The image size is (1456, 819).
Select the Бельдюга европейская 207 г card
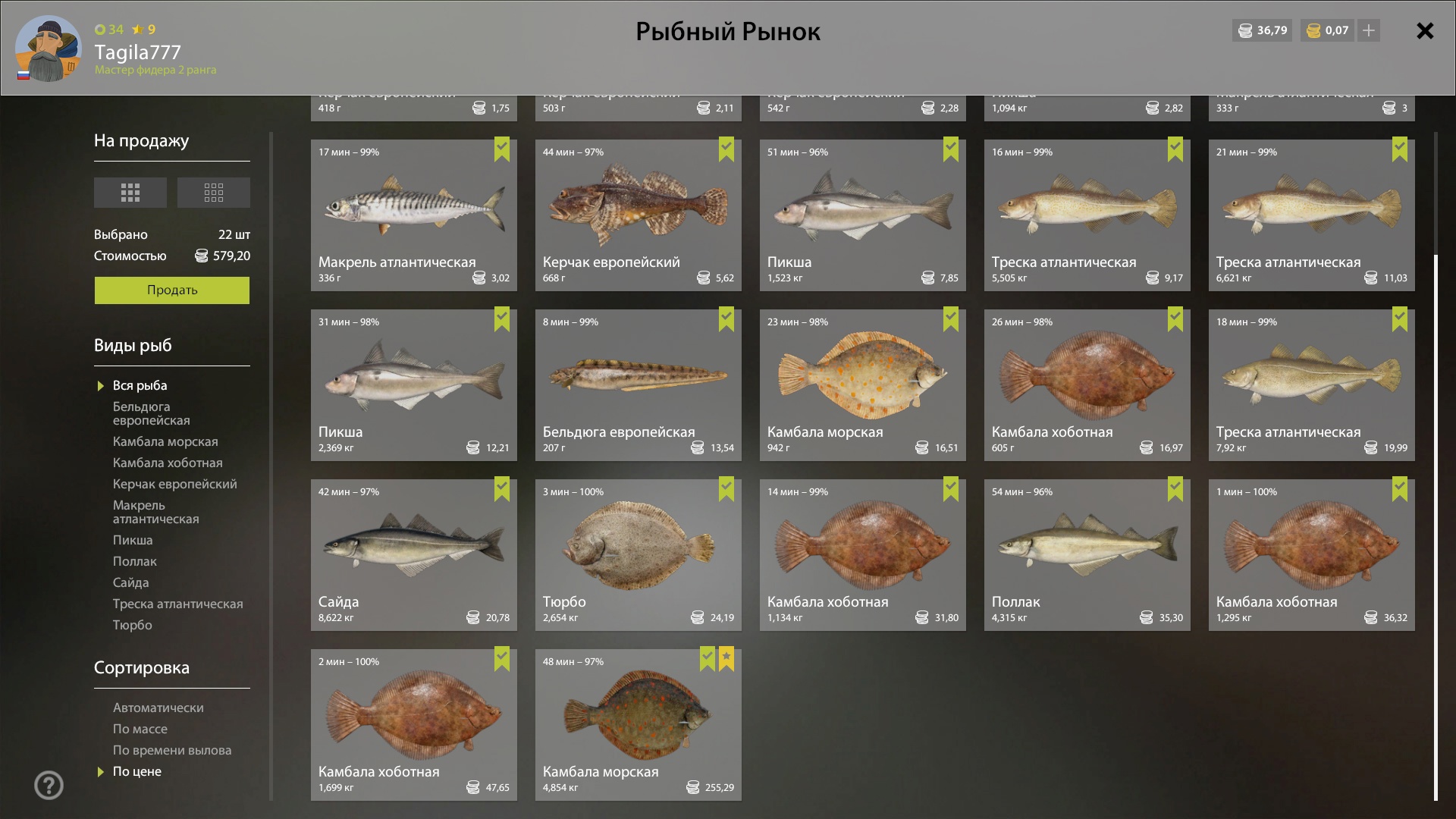639,385
